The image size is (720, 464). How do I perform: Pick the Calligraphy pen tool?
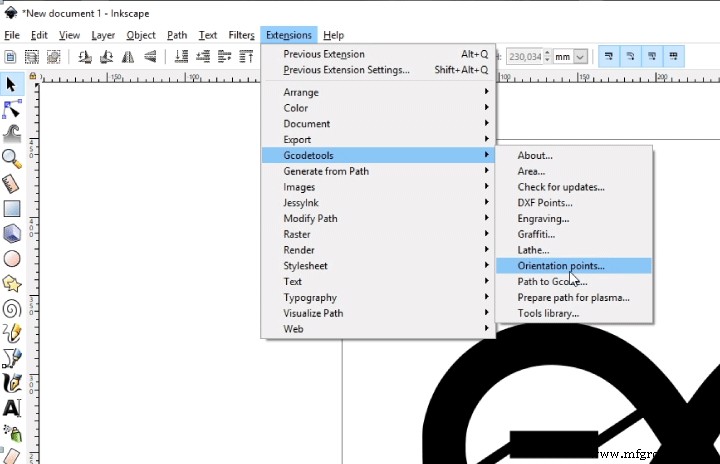12,383
